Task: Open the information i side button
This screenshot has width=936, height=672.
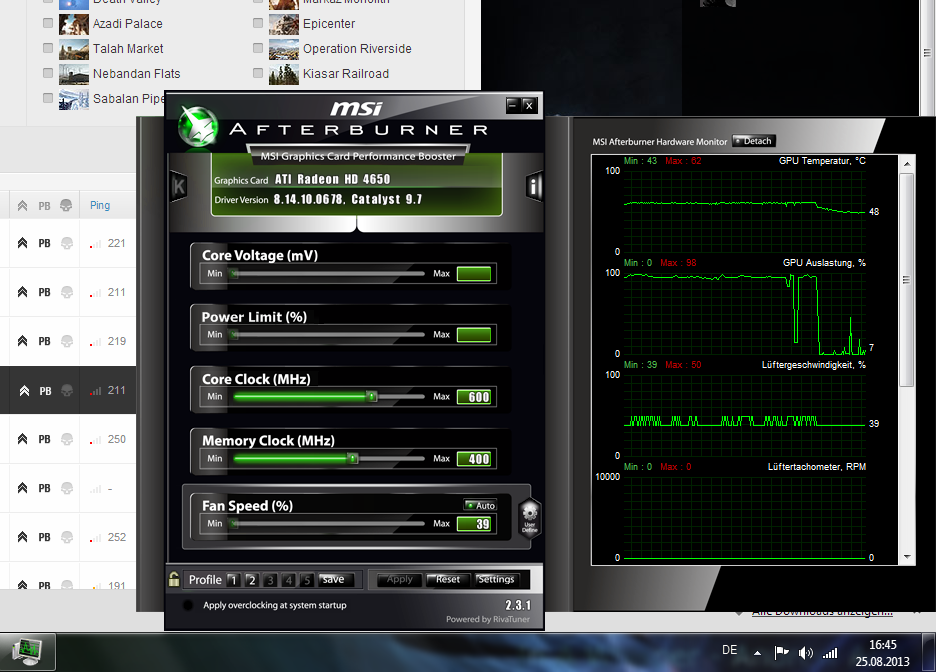Action: [533, 187]
